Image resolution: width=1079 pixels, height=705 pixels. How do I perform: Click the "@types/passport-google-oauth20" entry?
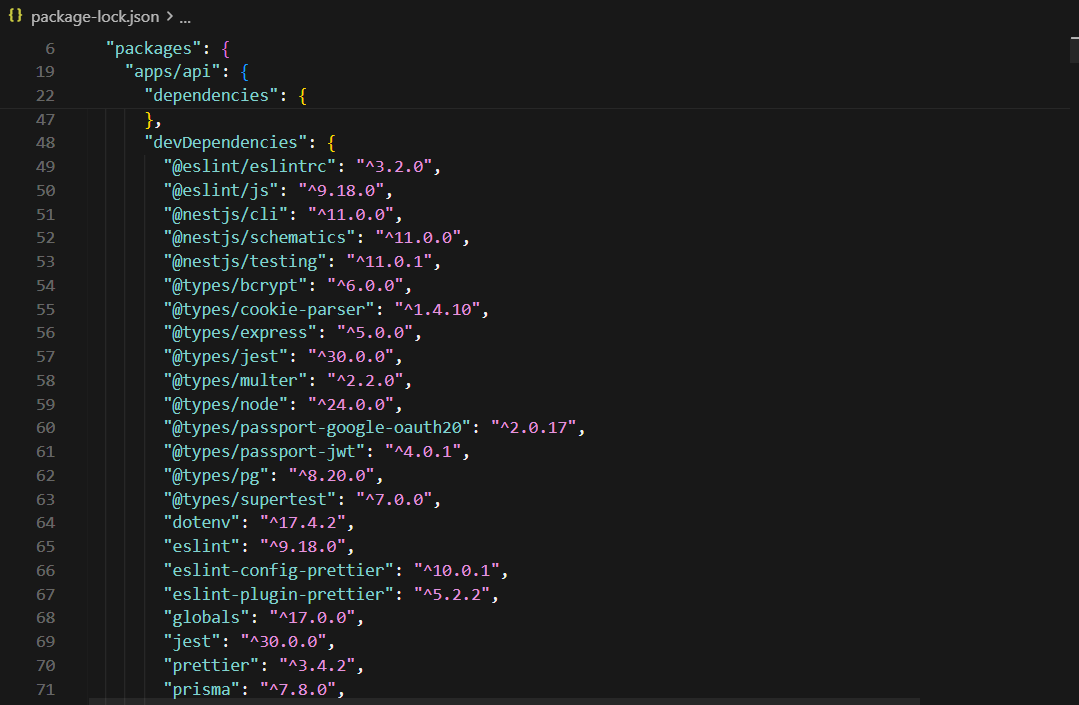pos(374,427)
